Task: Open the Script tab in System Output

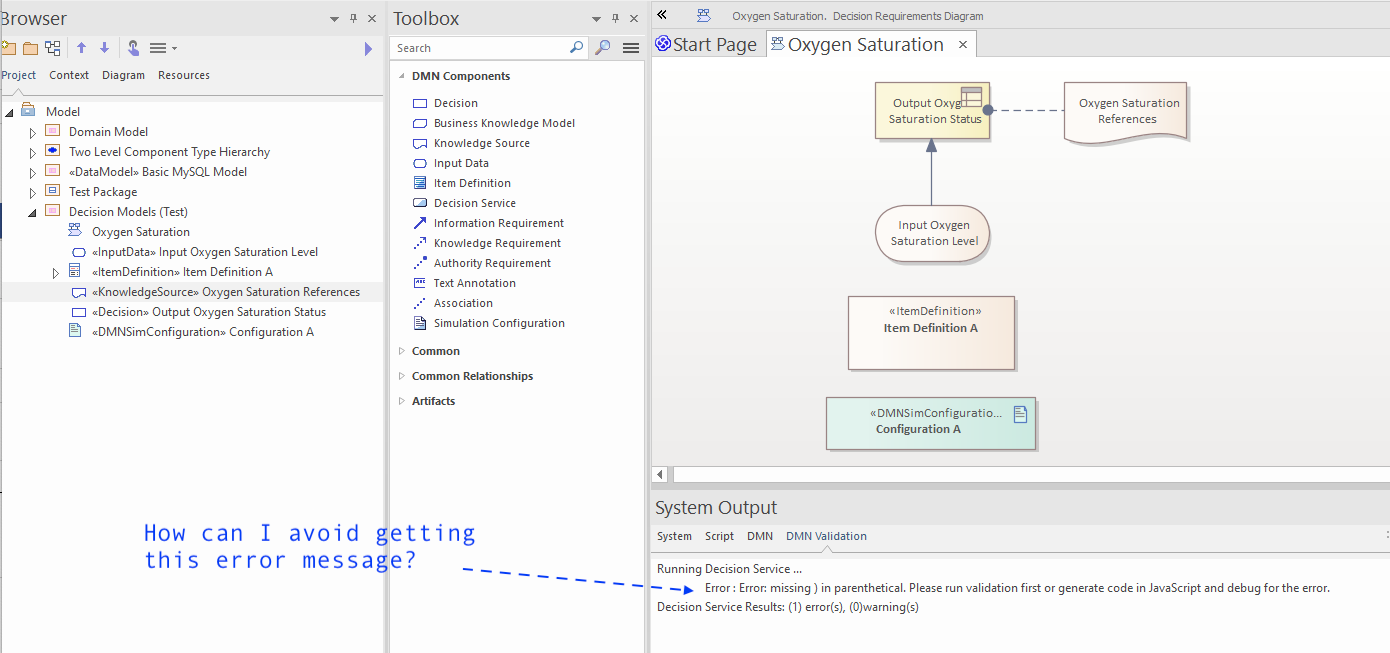Action: tap(719, 536)
